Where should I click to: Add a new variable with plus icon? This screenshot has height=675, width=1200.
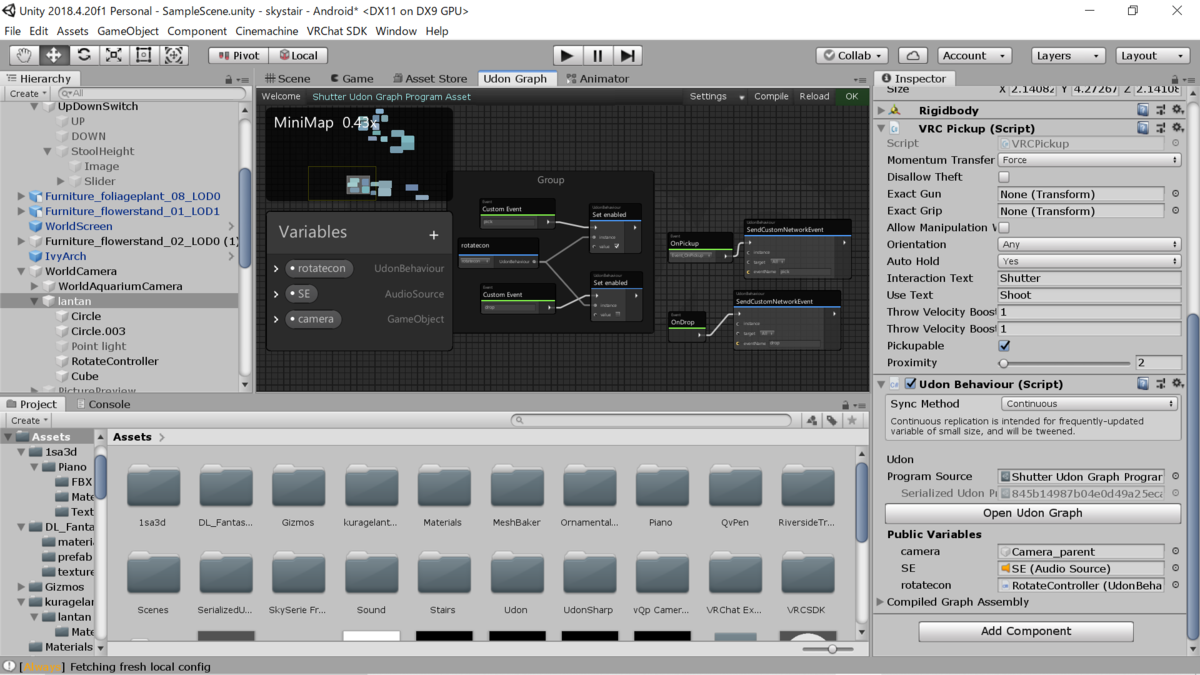click(434, 235)
